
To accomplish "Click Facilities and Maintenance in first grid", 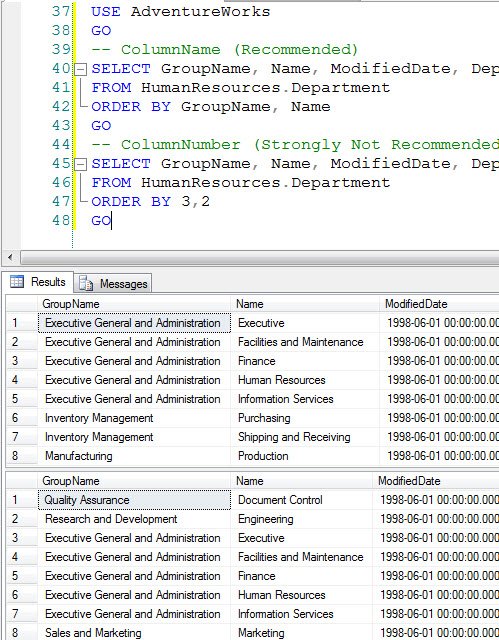I will [x=305, y=342].
